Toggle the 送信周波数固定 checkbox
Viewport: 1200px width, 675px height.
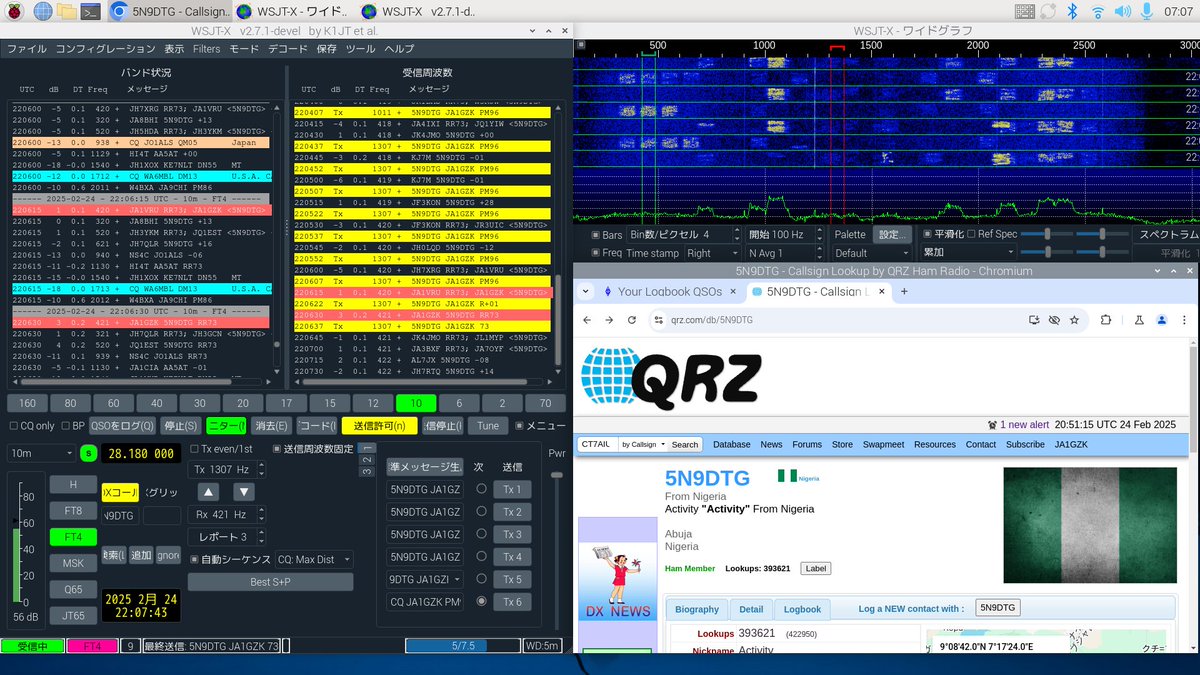click(277, 449)
